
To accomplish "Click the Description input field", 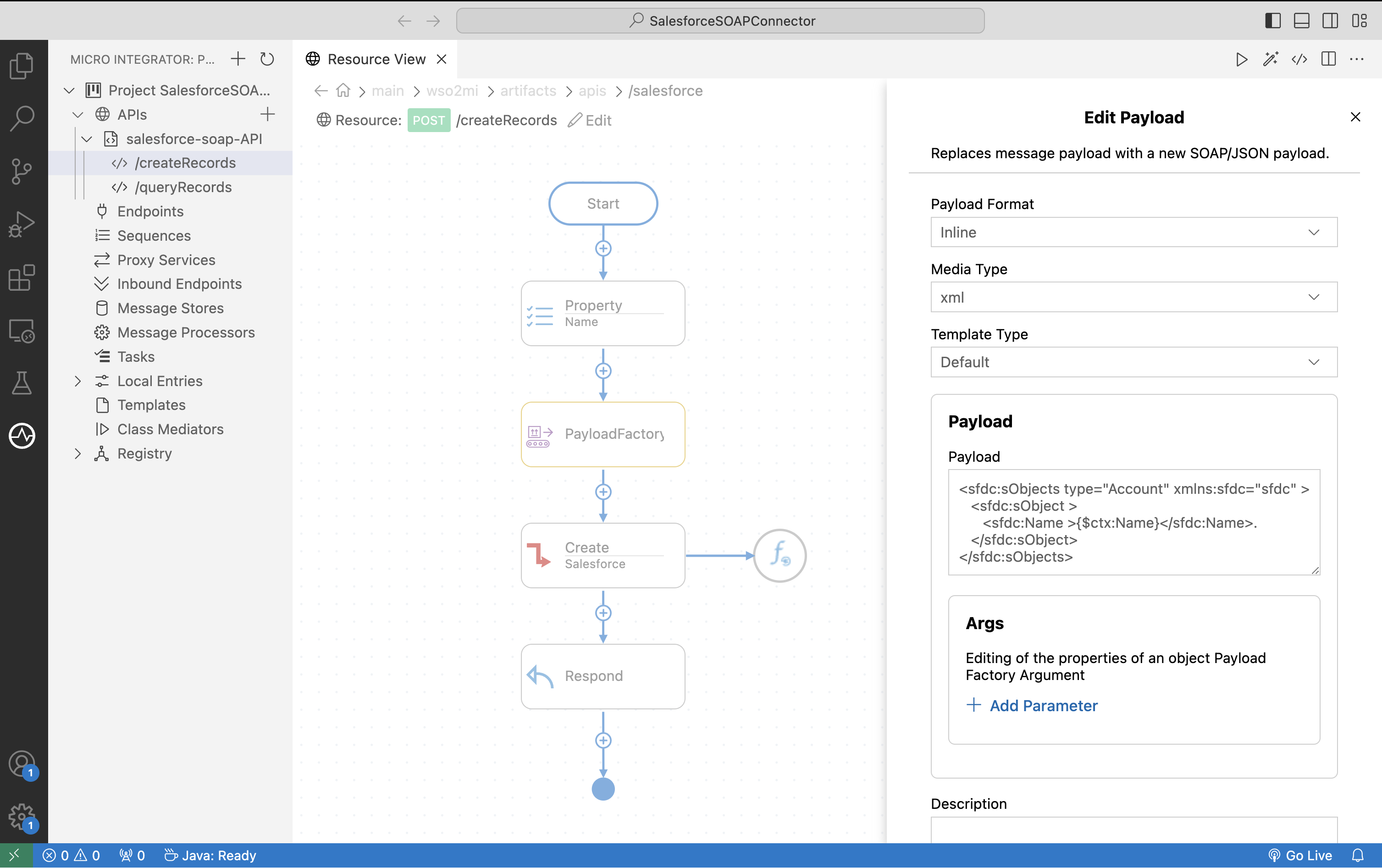I will click(x=1133, y=830).
